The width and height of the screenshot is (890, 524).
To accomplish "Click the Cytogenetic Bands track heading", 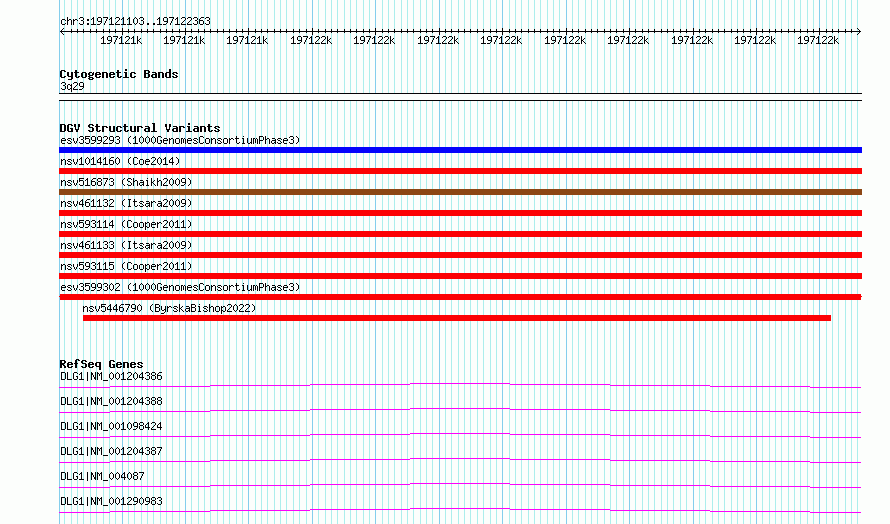I will [119, 74].
